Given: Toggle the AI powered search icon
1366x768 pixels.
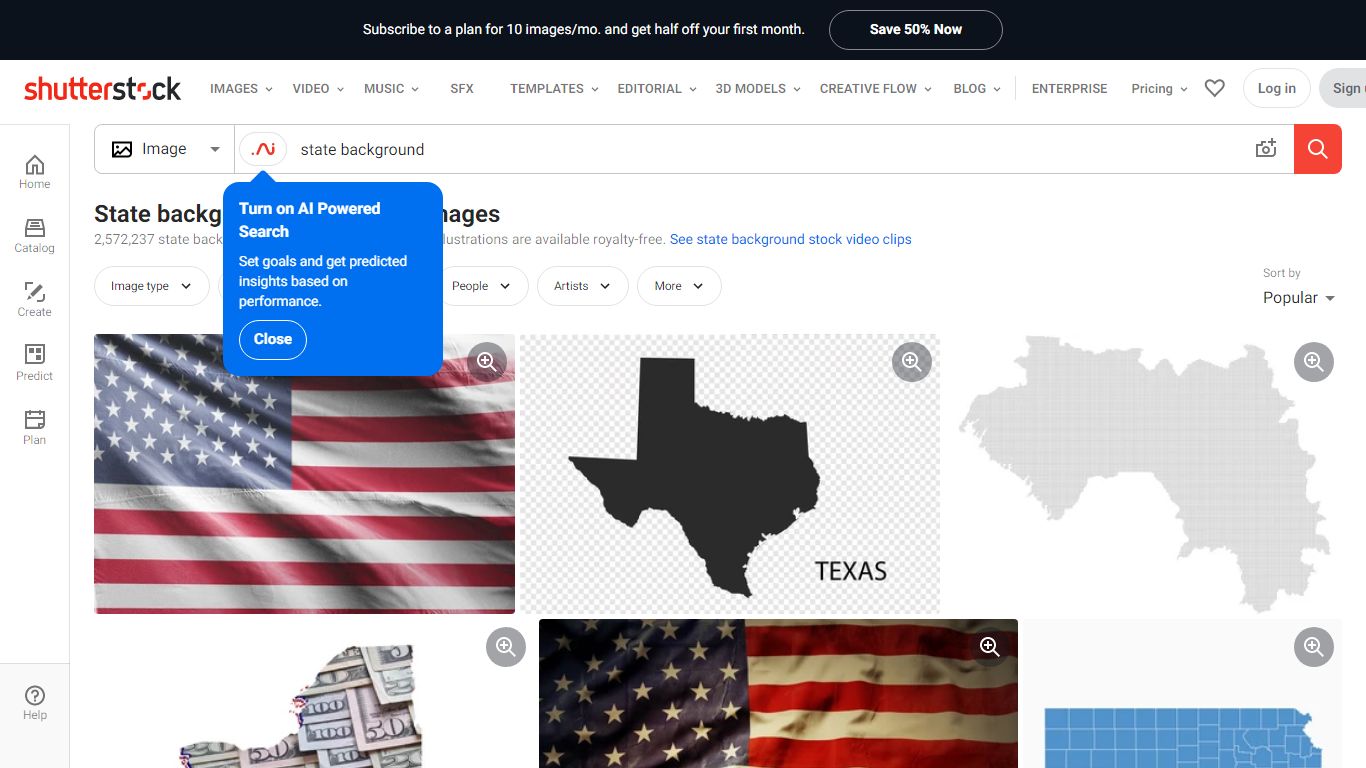Looking at the screenshot, I should [x=263, y=149].
